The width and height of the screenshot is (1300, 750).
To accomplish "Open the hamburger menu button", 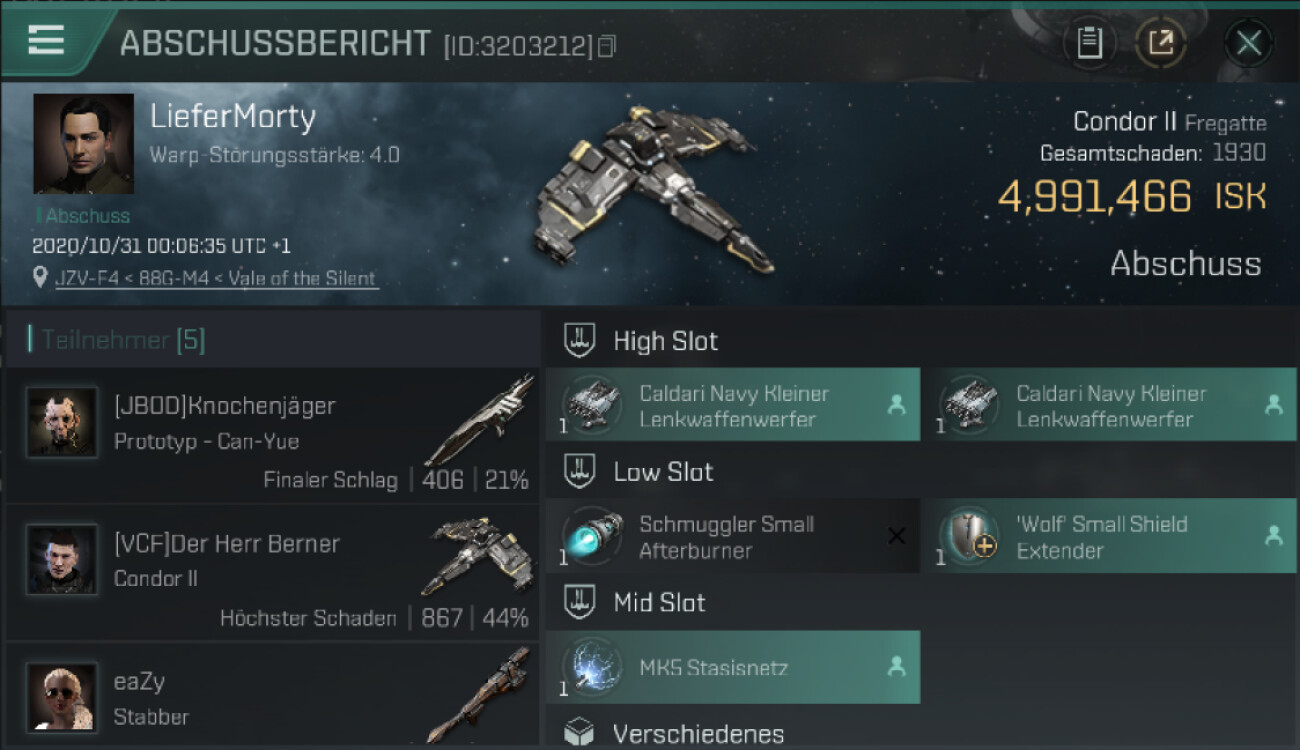I will [46, 42].
